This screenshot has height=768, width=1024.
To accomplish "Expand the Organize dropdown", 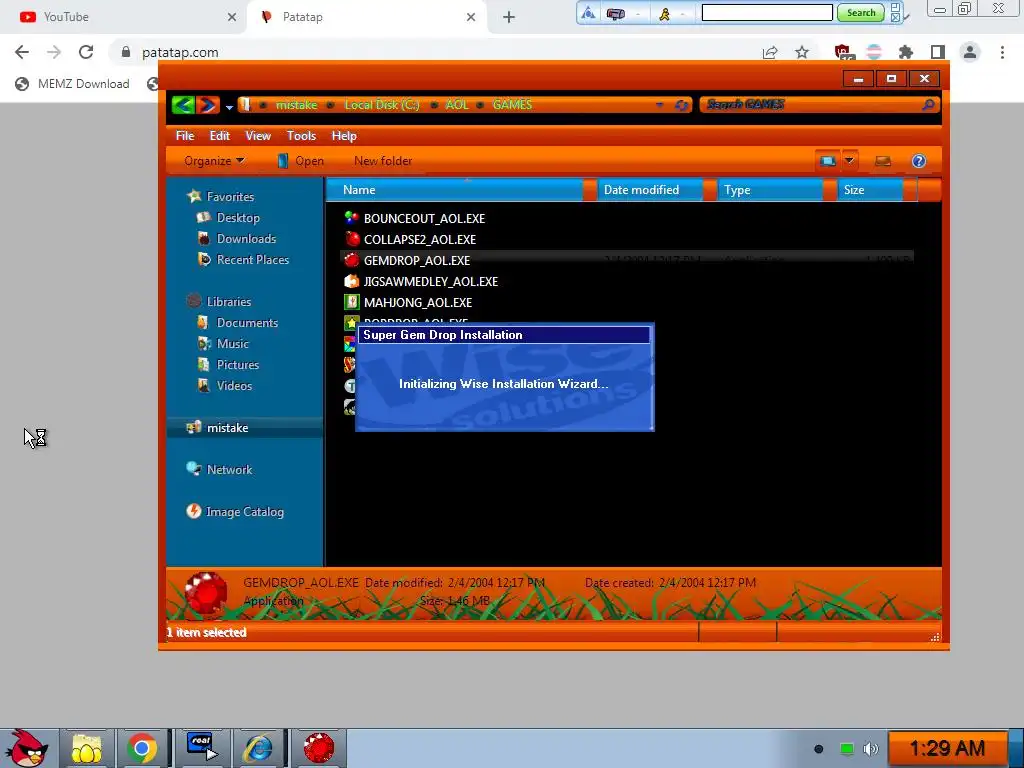I will click(214, 161).
